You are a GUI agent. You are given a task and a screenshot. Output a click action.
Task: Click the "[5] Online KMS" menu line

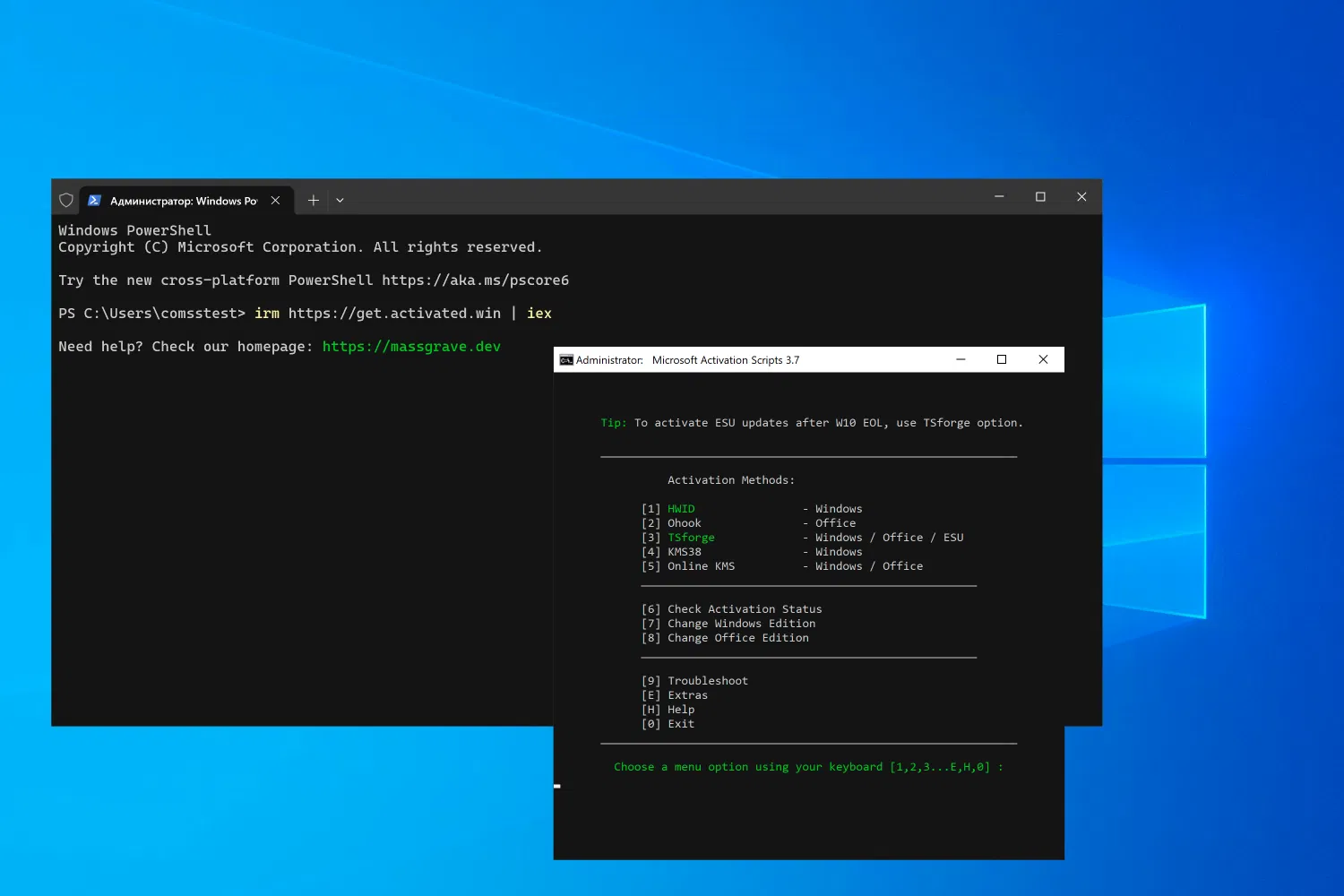[x=781, y=566]
